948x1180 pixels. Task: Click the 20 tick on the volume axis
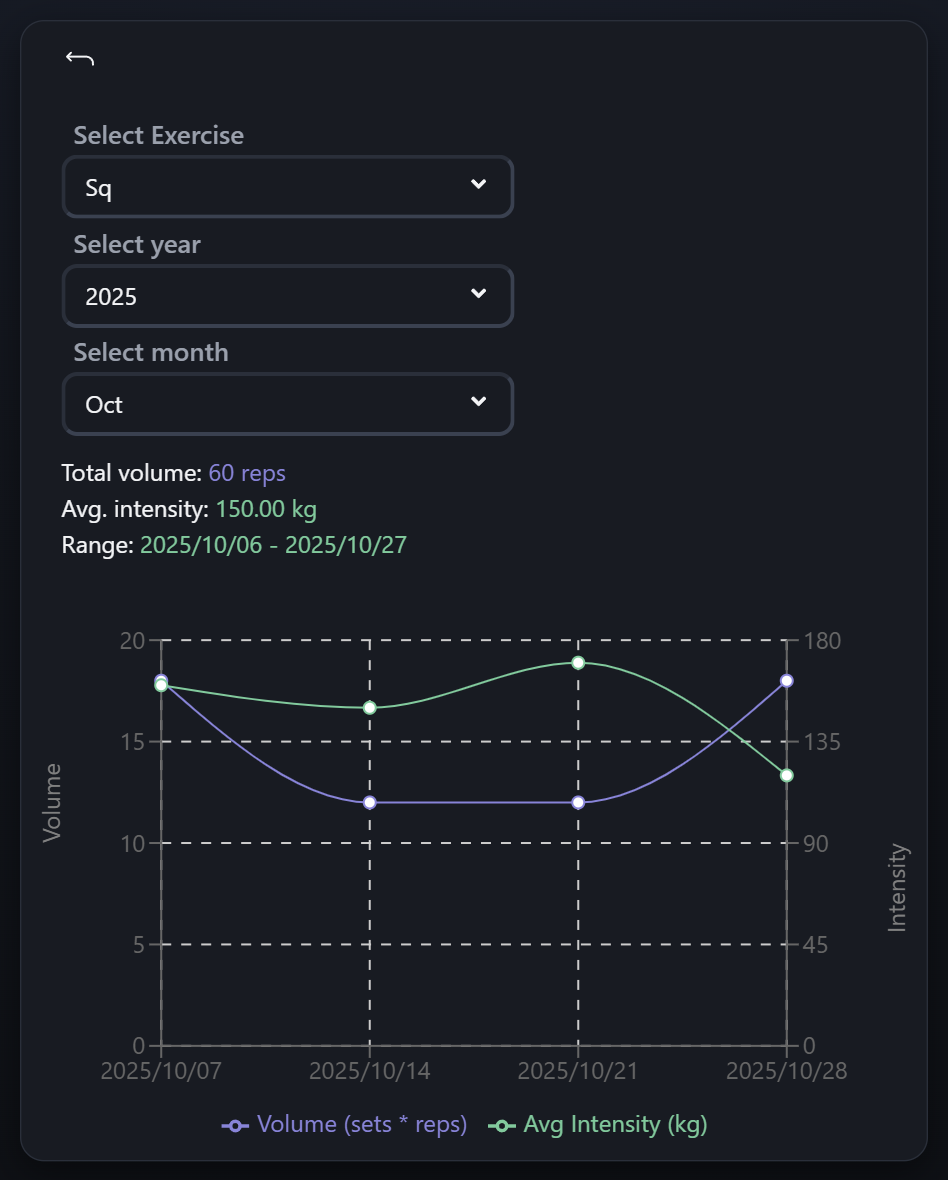[132, 640]
